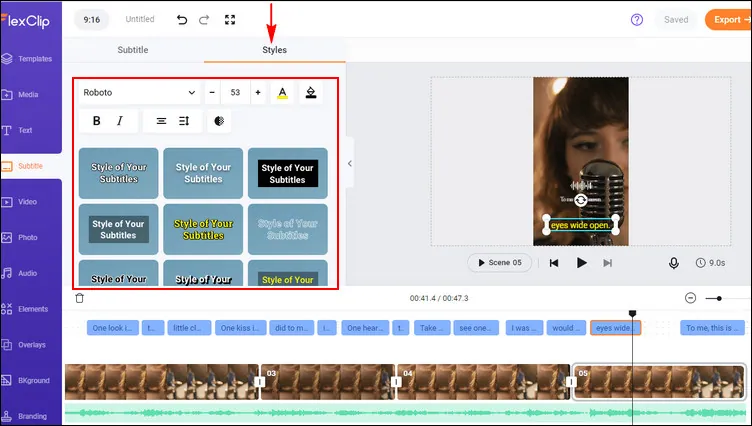Select the 'One kiss i...' subtitle clip
752x426 pixels.
point(240,328)
